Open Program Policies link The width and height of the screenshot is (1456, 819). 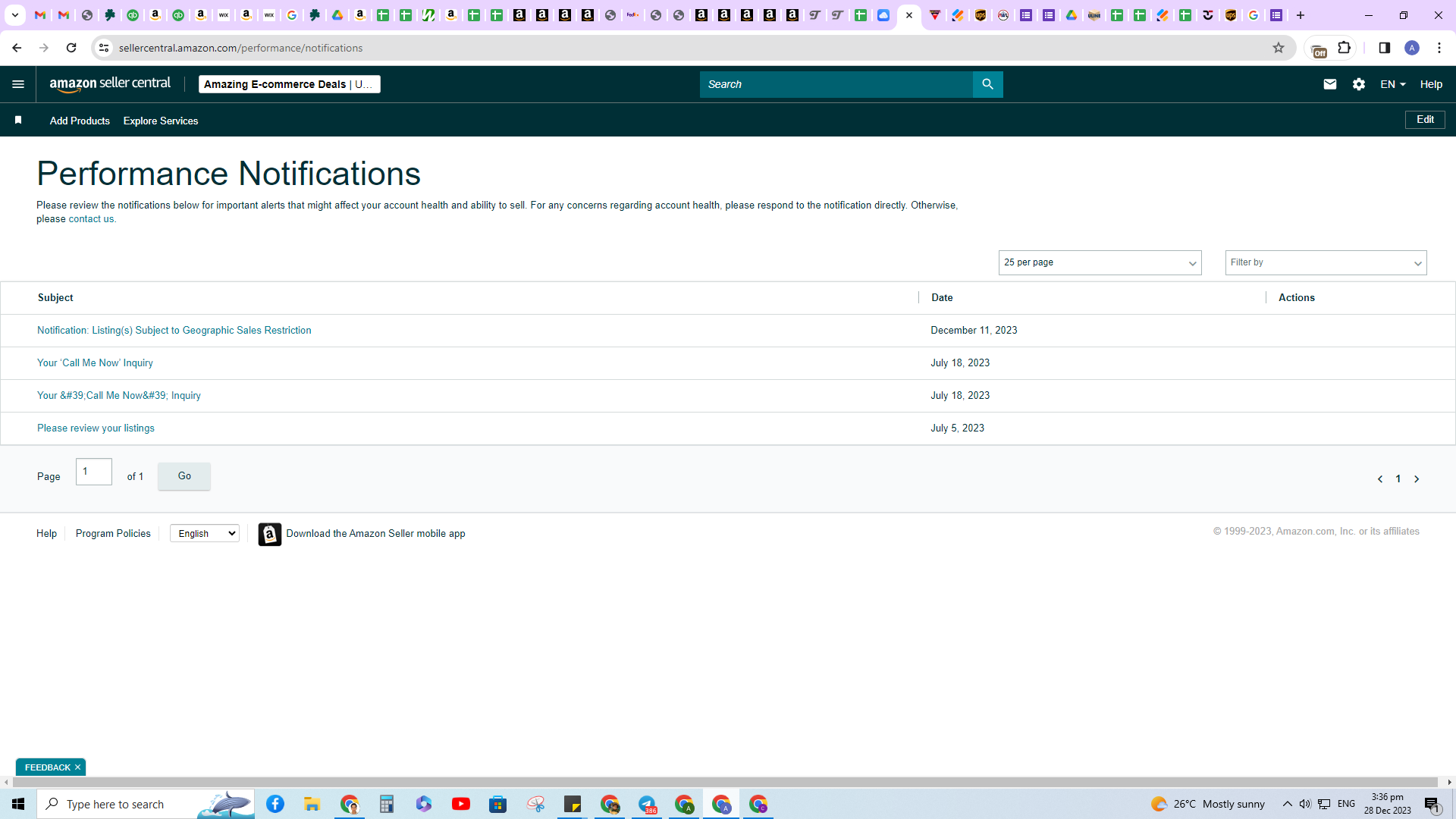[113, 534]
